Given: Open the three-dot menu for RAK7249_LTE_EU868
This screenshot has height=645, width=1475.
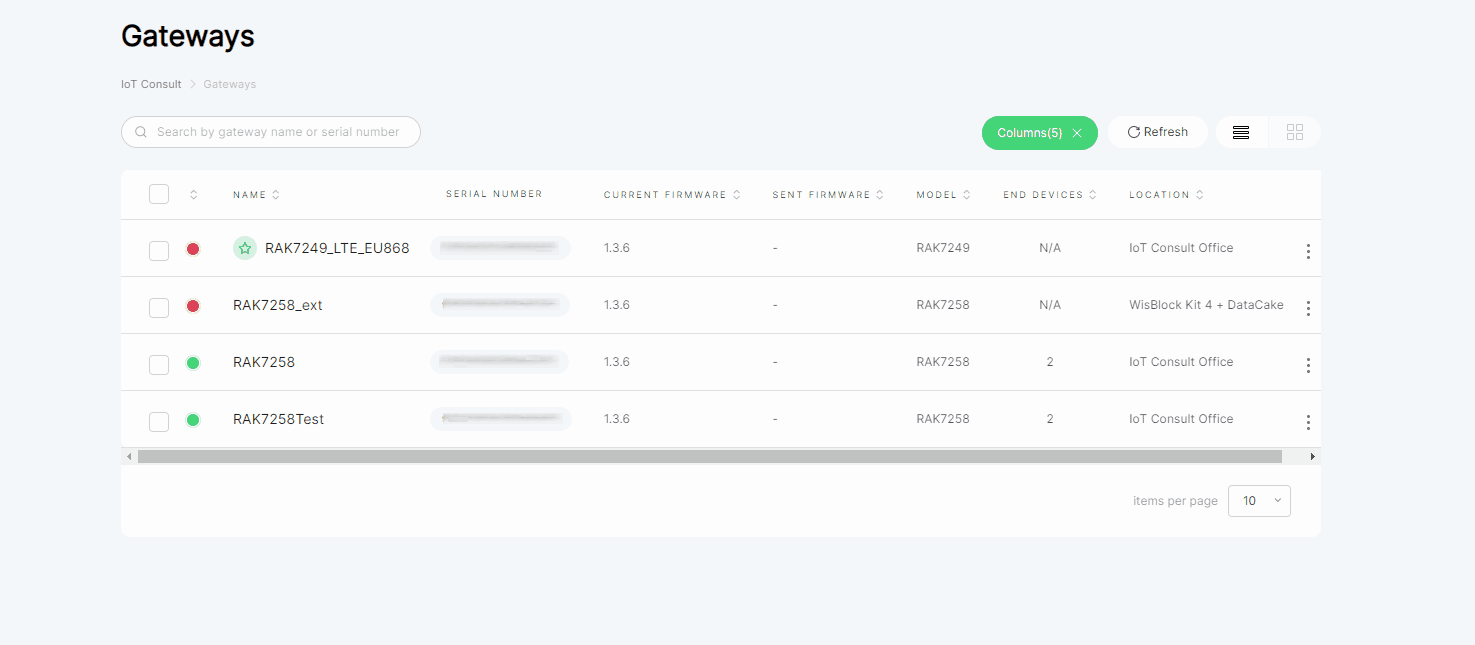Looking at the screenshot, I should [1307, 251].
